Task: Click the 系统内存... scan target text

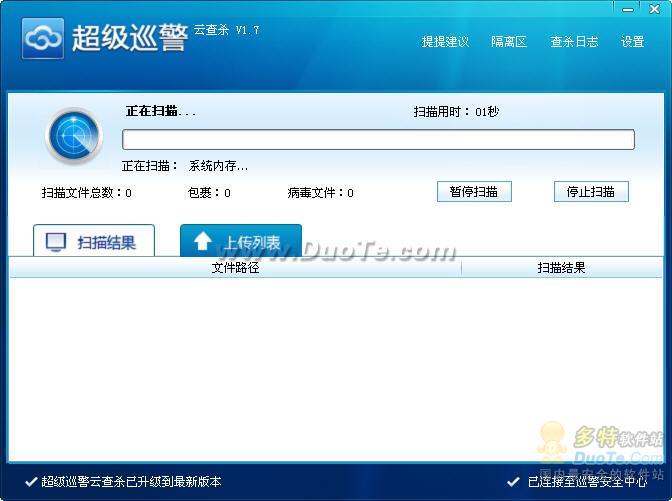Action: coord(218,166)
